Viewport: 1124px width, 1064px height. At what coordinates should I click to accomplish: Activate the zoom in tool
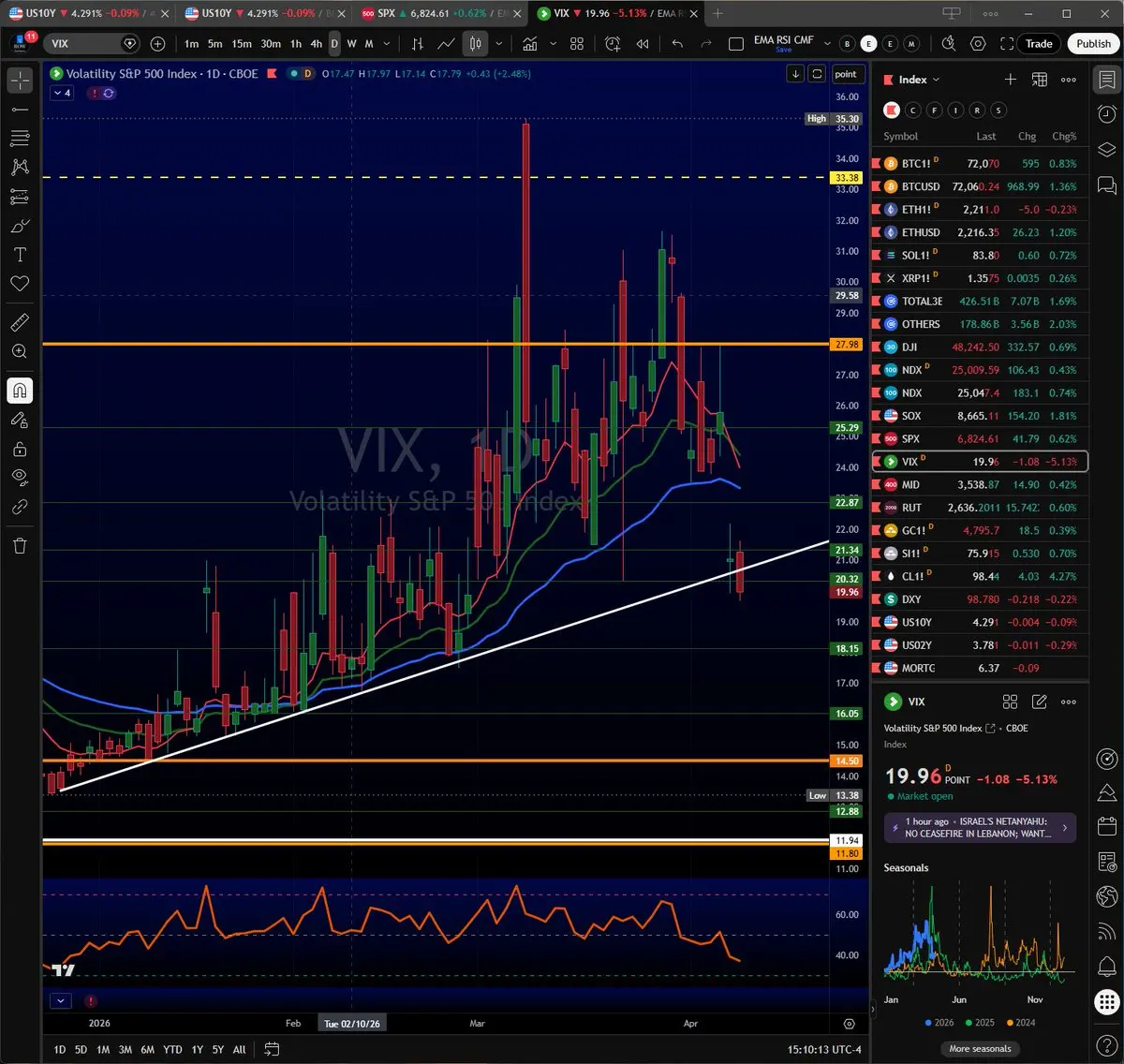point(20,351)
